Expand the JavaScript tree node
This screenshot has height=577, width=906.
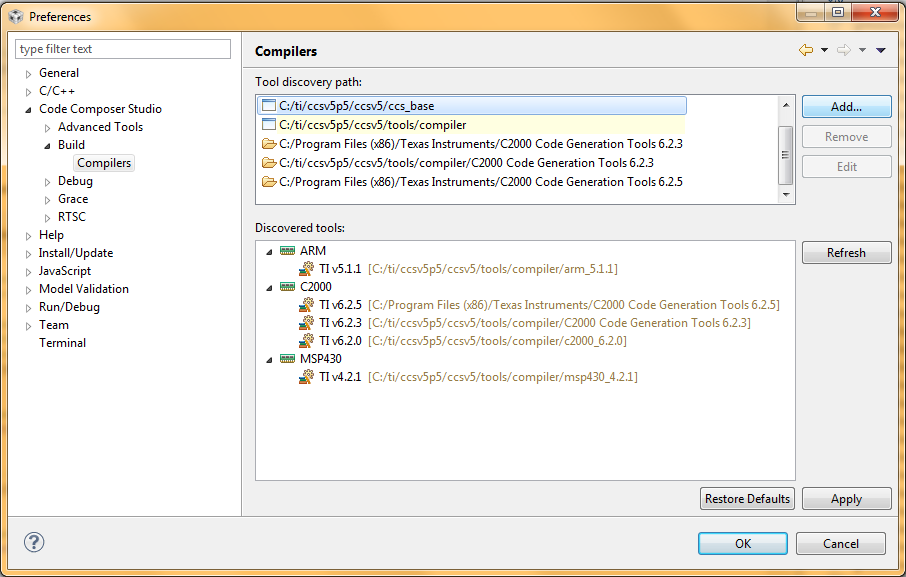tap(28, 271)
